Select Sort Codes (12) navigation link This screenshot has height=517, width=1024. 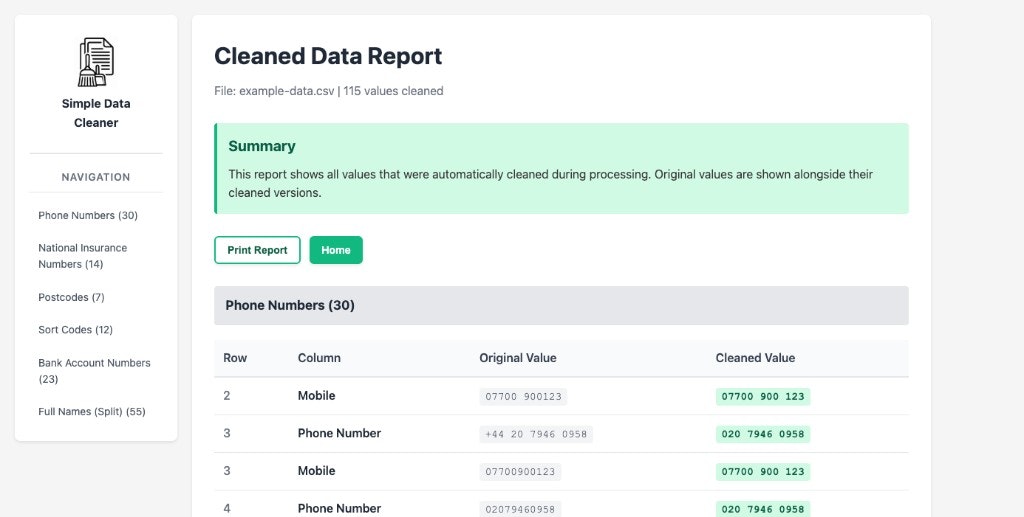(75, 330)
